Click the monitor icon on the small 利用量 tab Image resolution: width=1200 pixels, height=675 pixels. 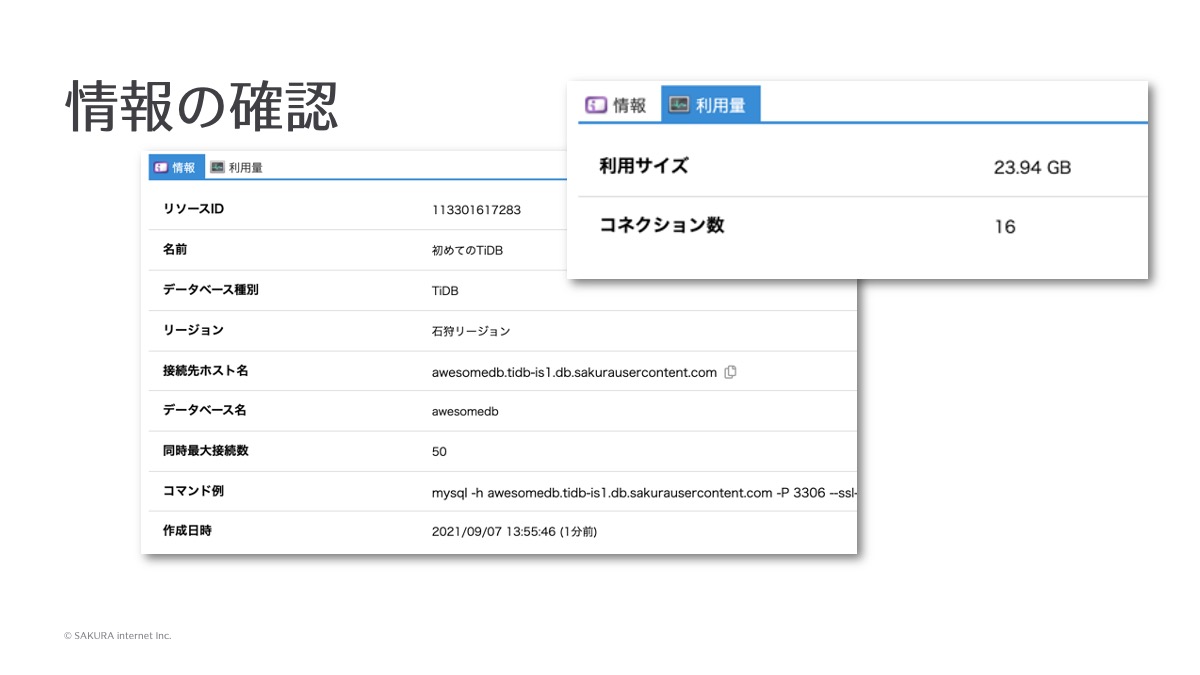point(217,168)
